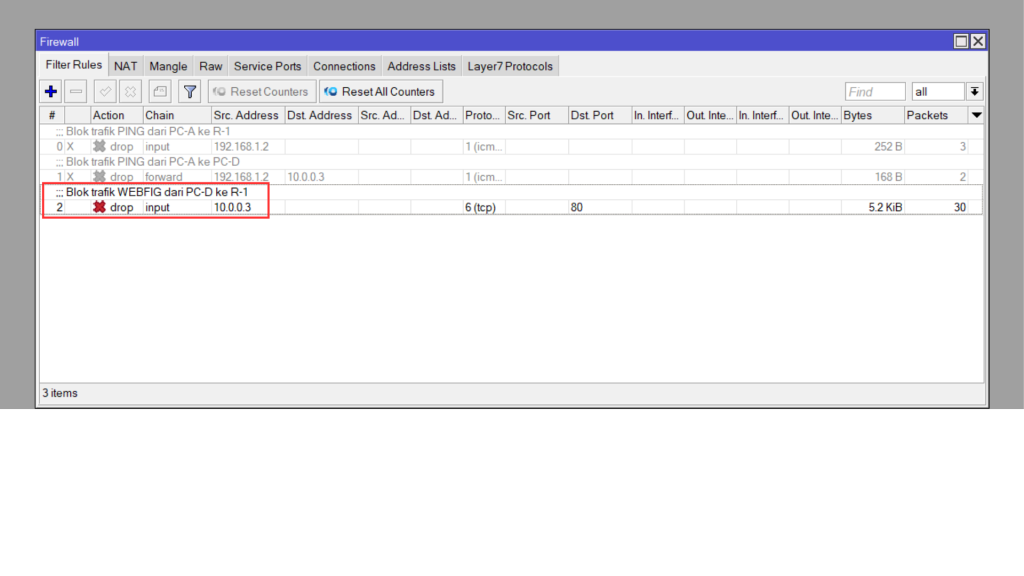Image resolution: width=1024 pixels, height=576 pixels.
Task: Click in the Find search field
Action: pos(874,92)
